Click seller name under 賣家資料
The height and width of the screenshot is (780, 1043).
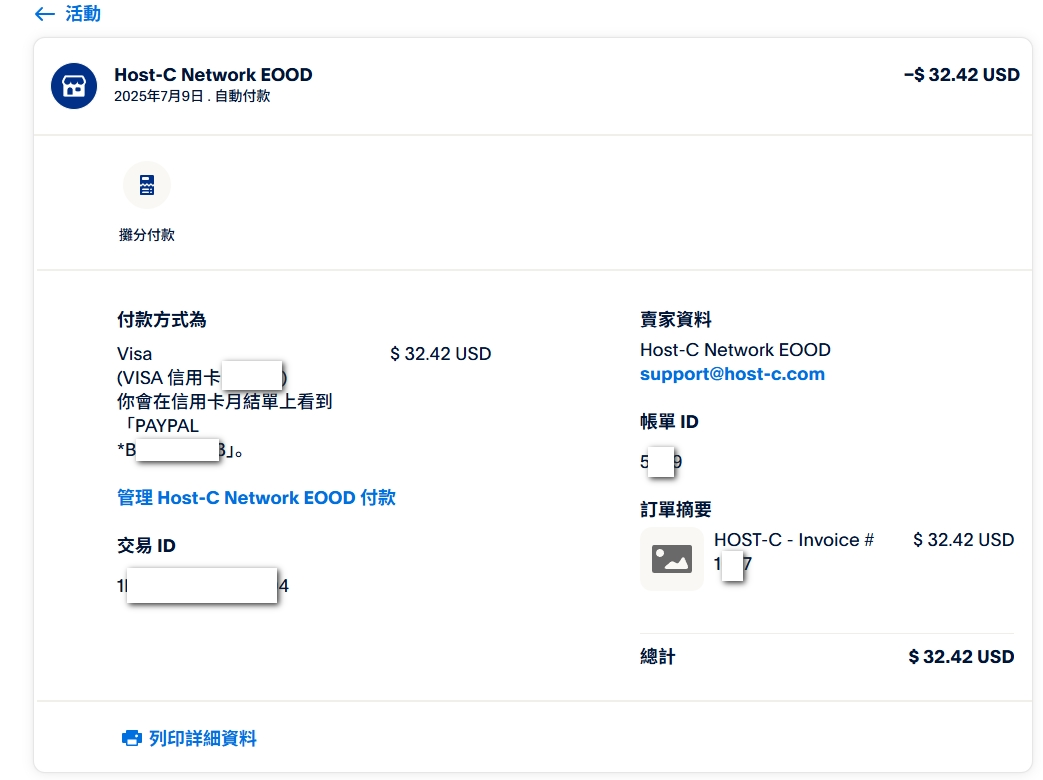(735, 350)
